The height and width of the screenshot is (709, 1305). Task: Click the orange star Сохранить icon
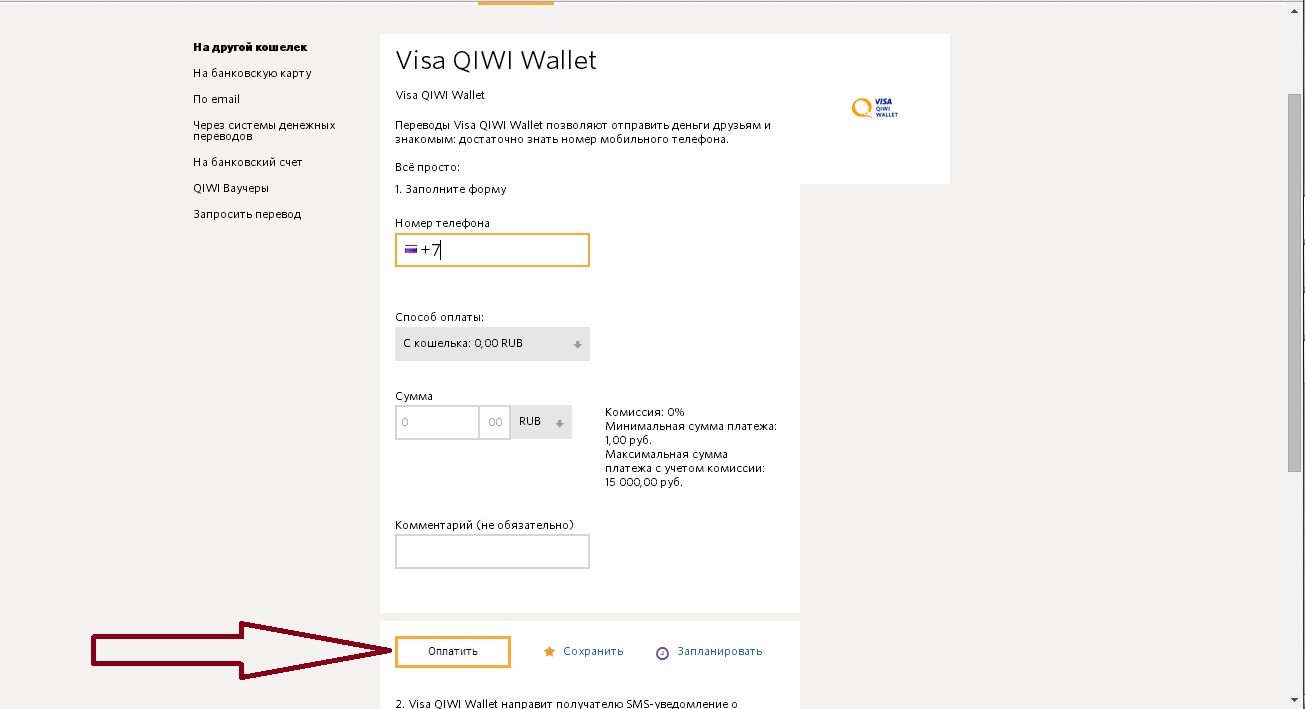549,652
